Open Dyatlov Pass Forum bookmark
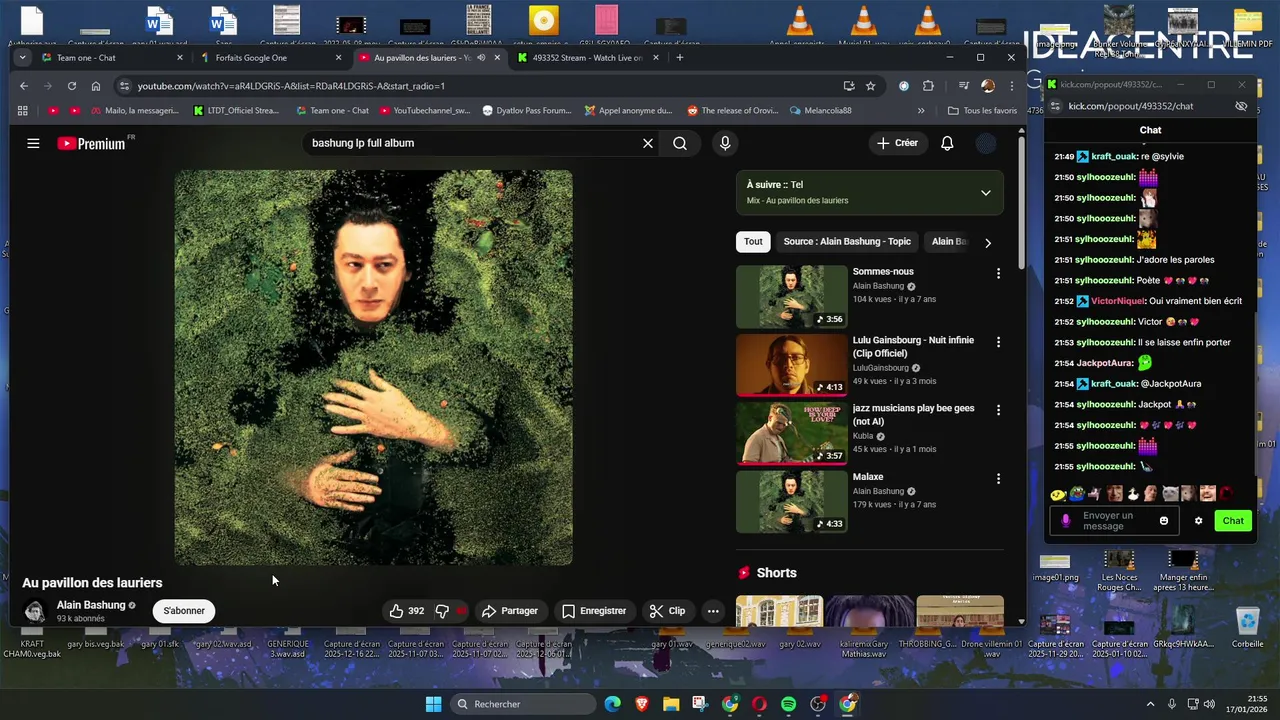 coord(527,111)
